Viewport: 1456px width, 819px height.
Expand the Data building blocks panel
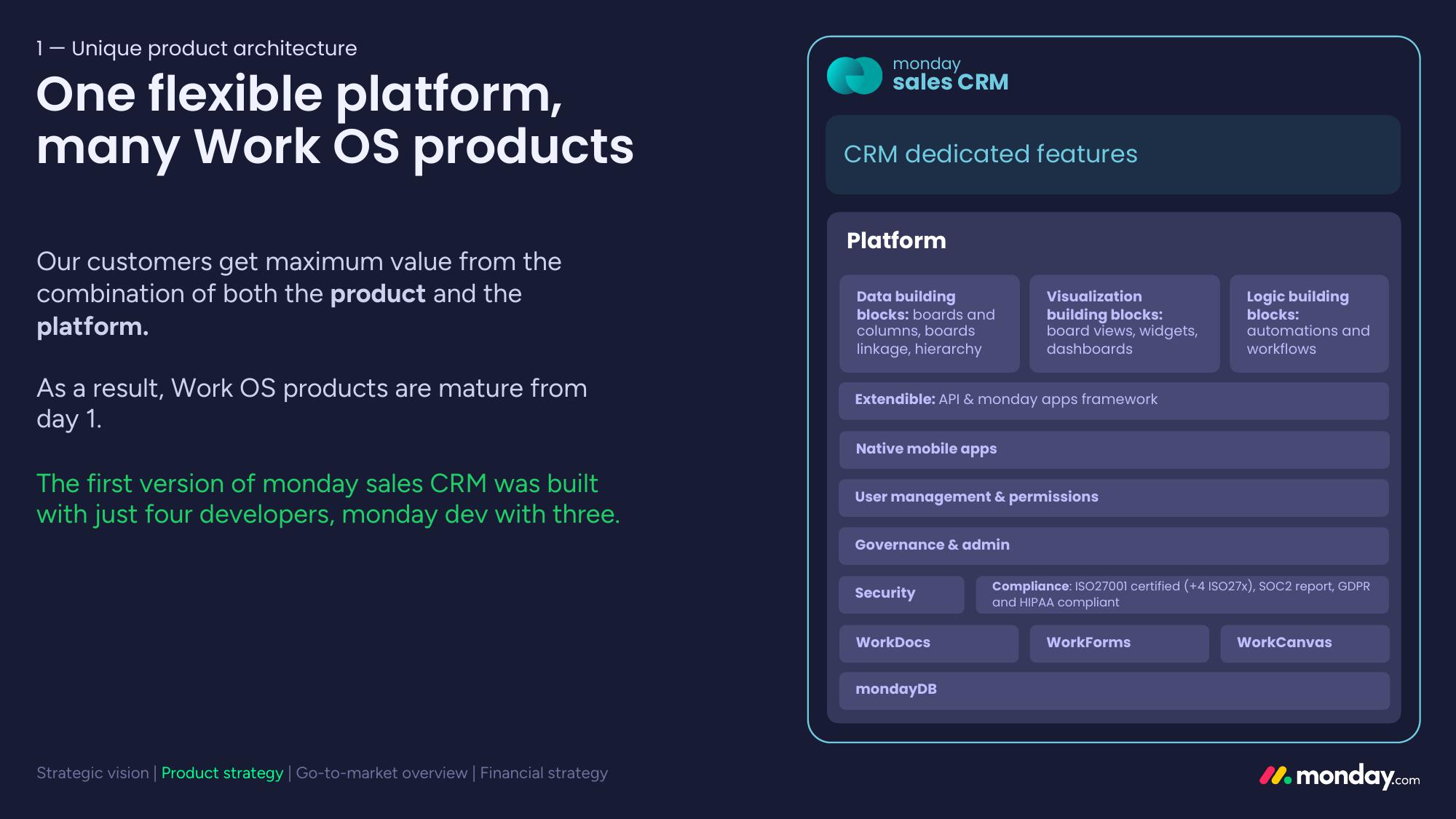point(929,322)
